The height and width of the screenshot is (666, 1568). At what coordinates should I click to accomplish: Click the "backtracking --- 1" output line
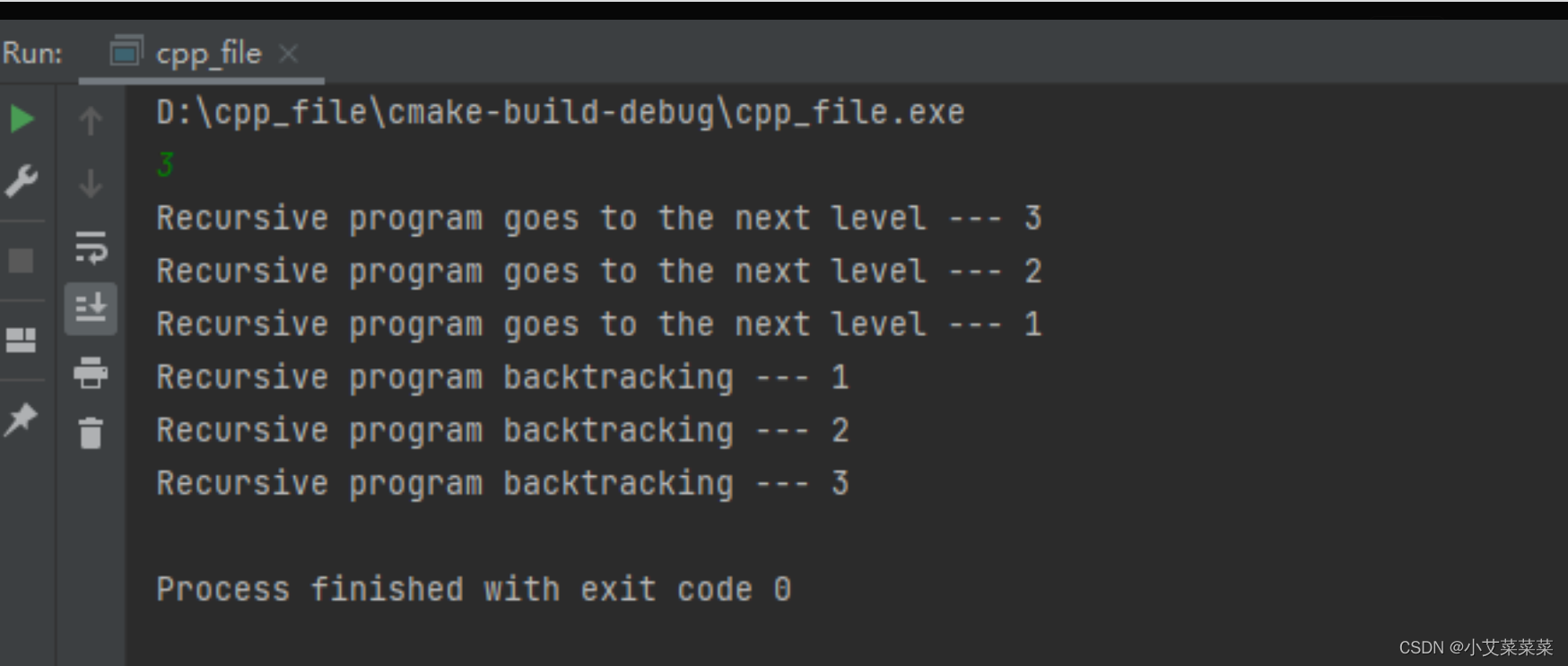502,377
